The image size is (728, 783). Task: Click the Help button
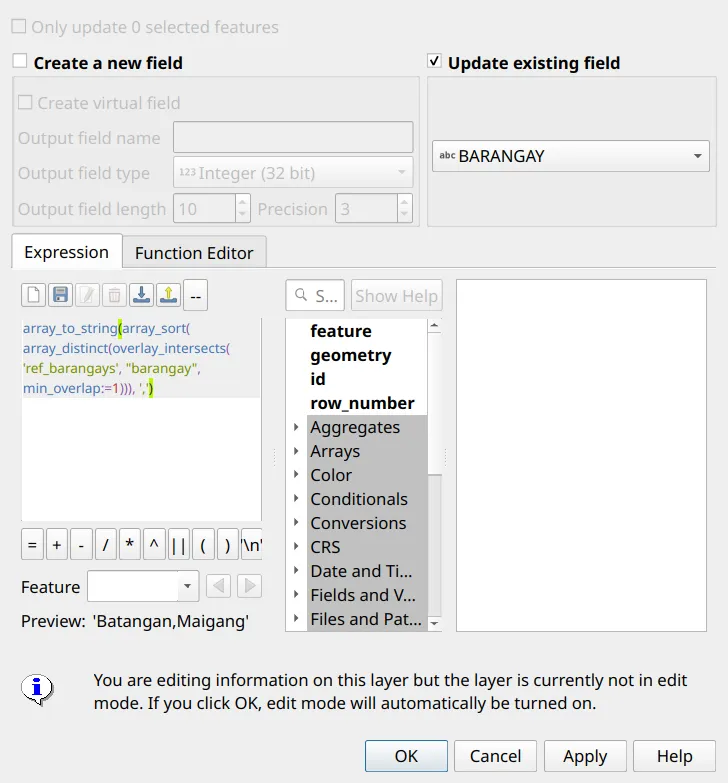(x=675, y=756)
